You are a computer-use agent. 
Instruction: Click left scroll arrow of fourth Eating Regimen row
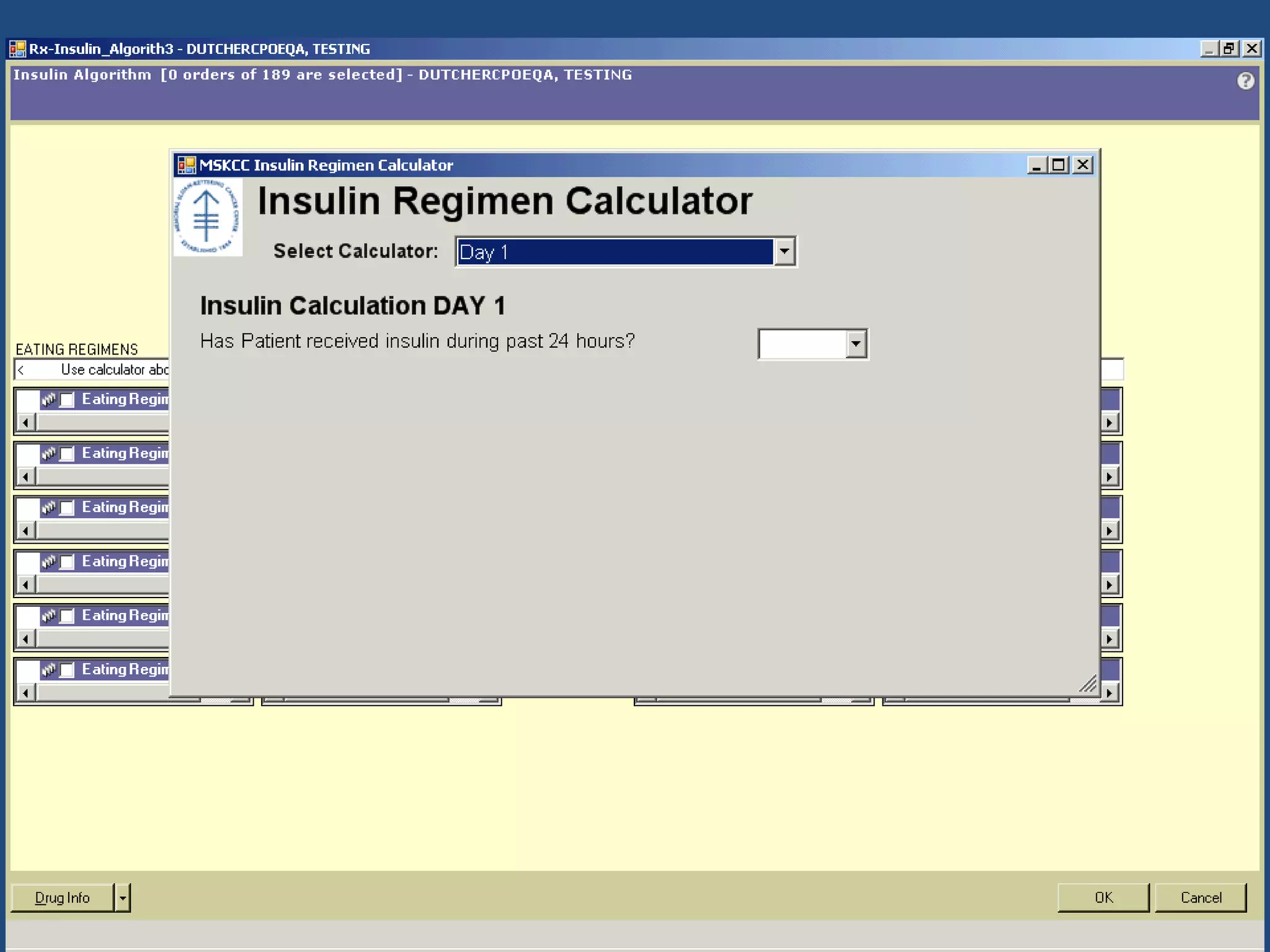(25, 584)
